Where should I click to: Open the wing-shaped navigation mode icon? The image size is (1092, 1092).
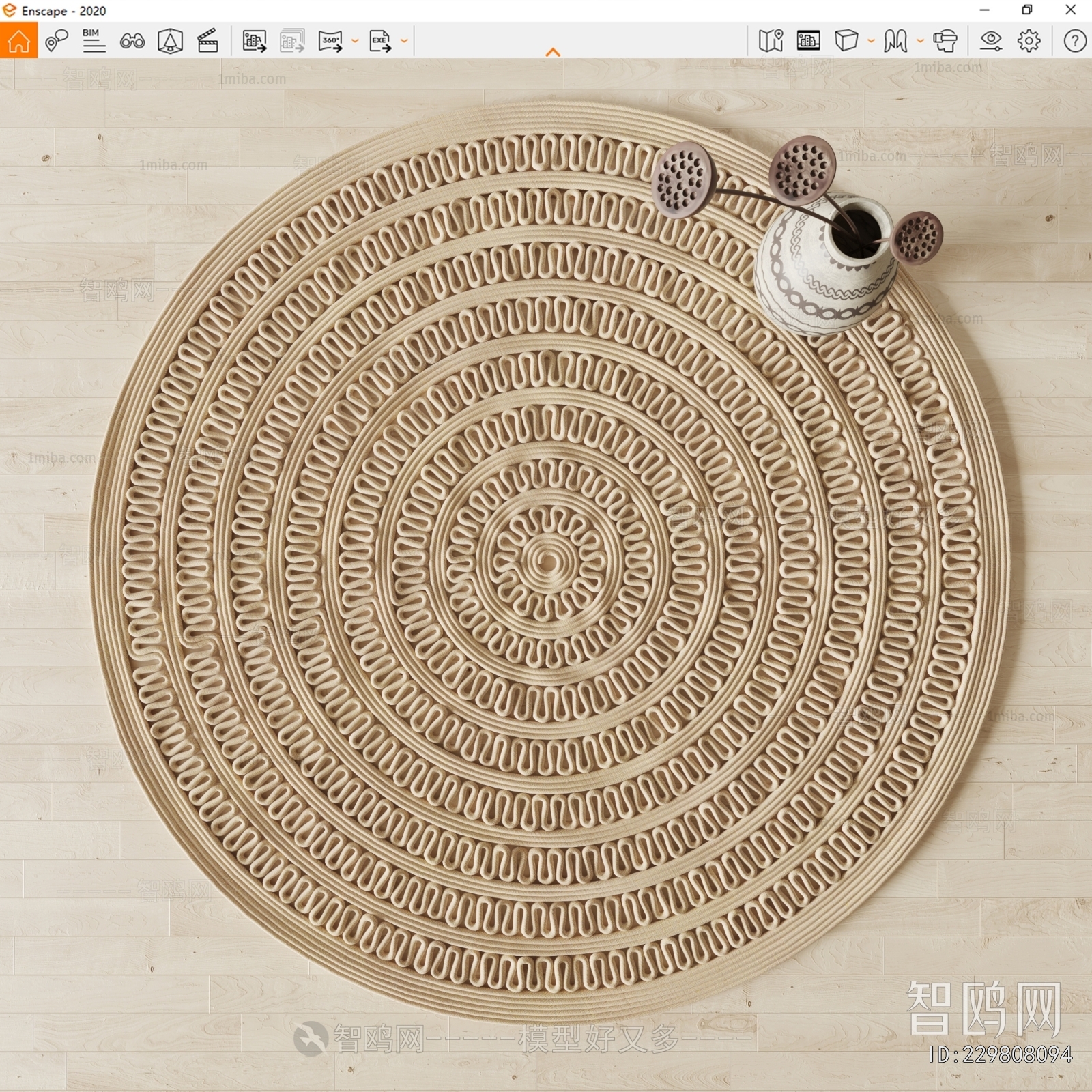[895, 41]
